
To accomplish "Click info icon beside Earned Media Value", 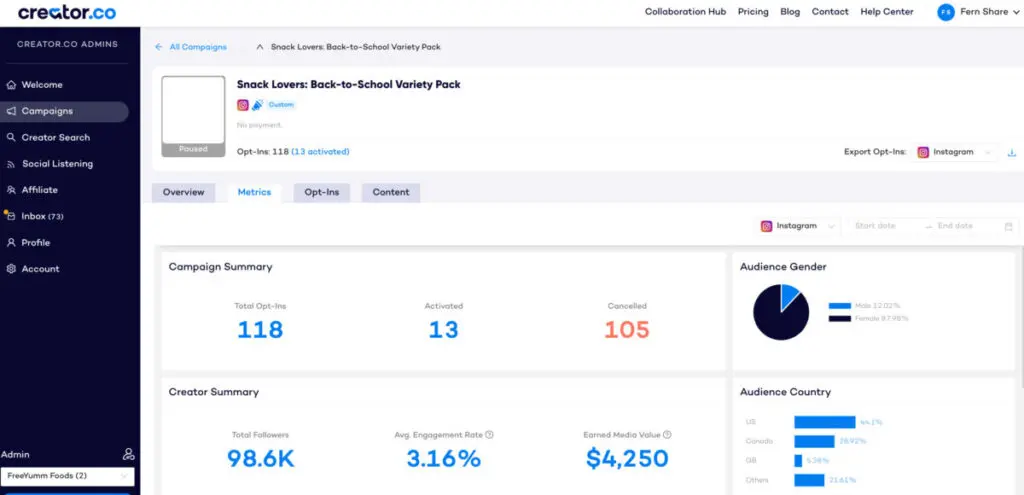I will (x=667, y=435).
